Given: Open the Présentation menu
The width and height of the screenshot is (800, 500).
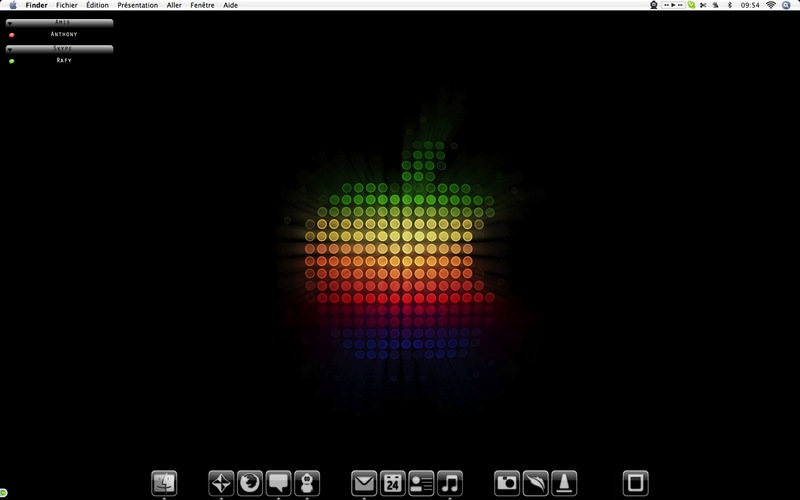Looking at the screenshot, I should pyautogui.click(x=138, y=5).
